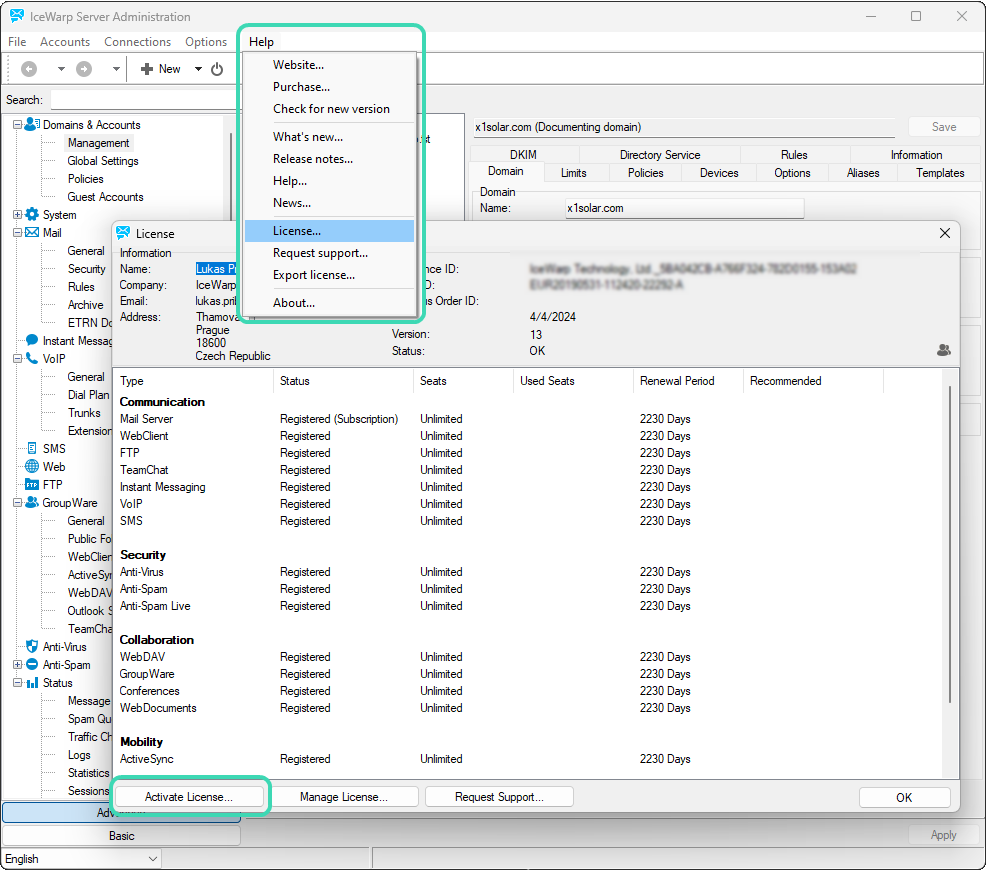Click the Anti-Spam blue circle icon
The width and height of the screenshot is (988, 870).
32,664
